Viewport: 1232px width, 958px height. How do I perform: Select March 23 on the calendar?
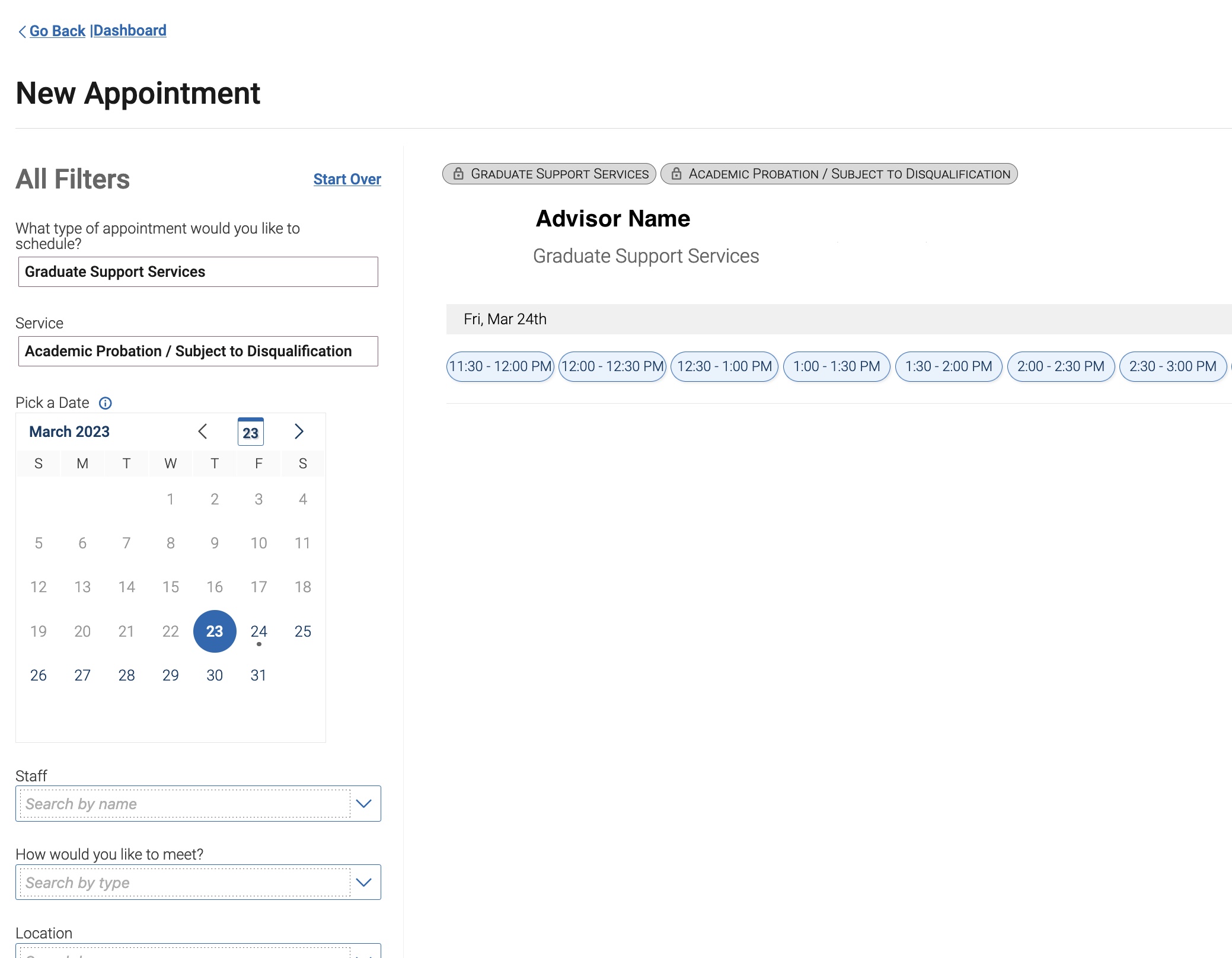coord(215,631)
